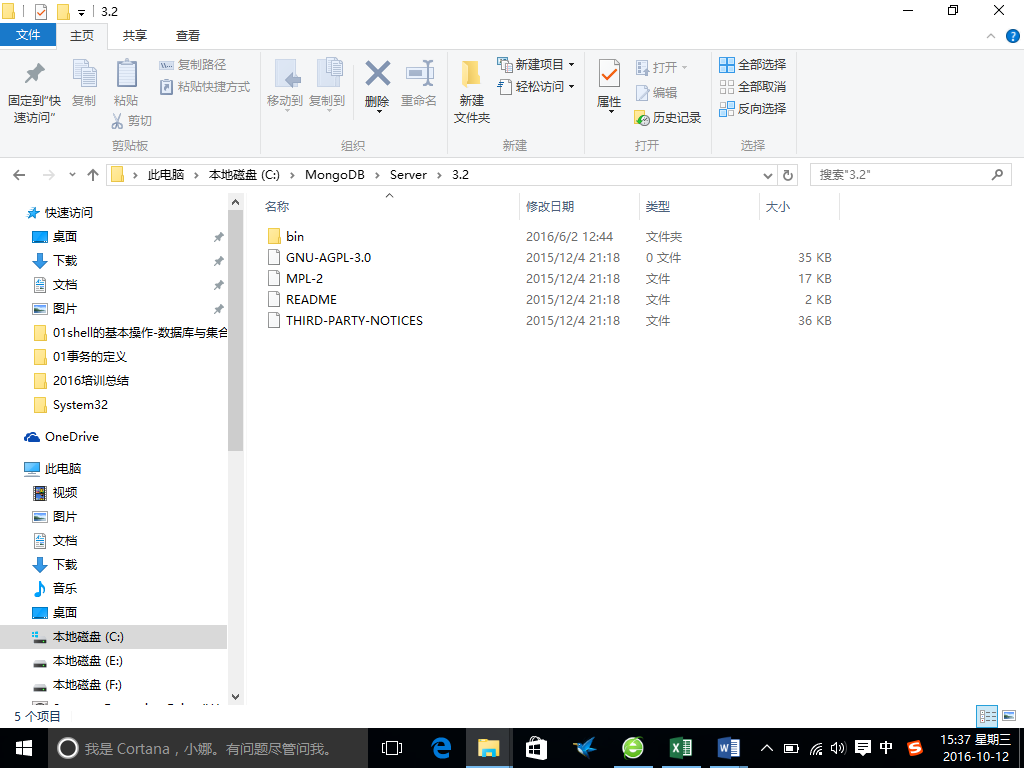Select the THIRD-PARTY-NOTICES file

pos(345,321)
